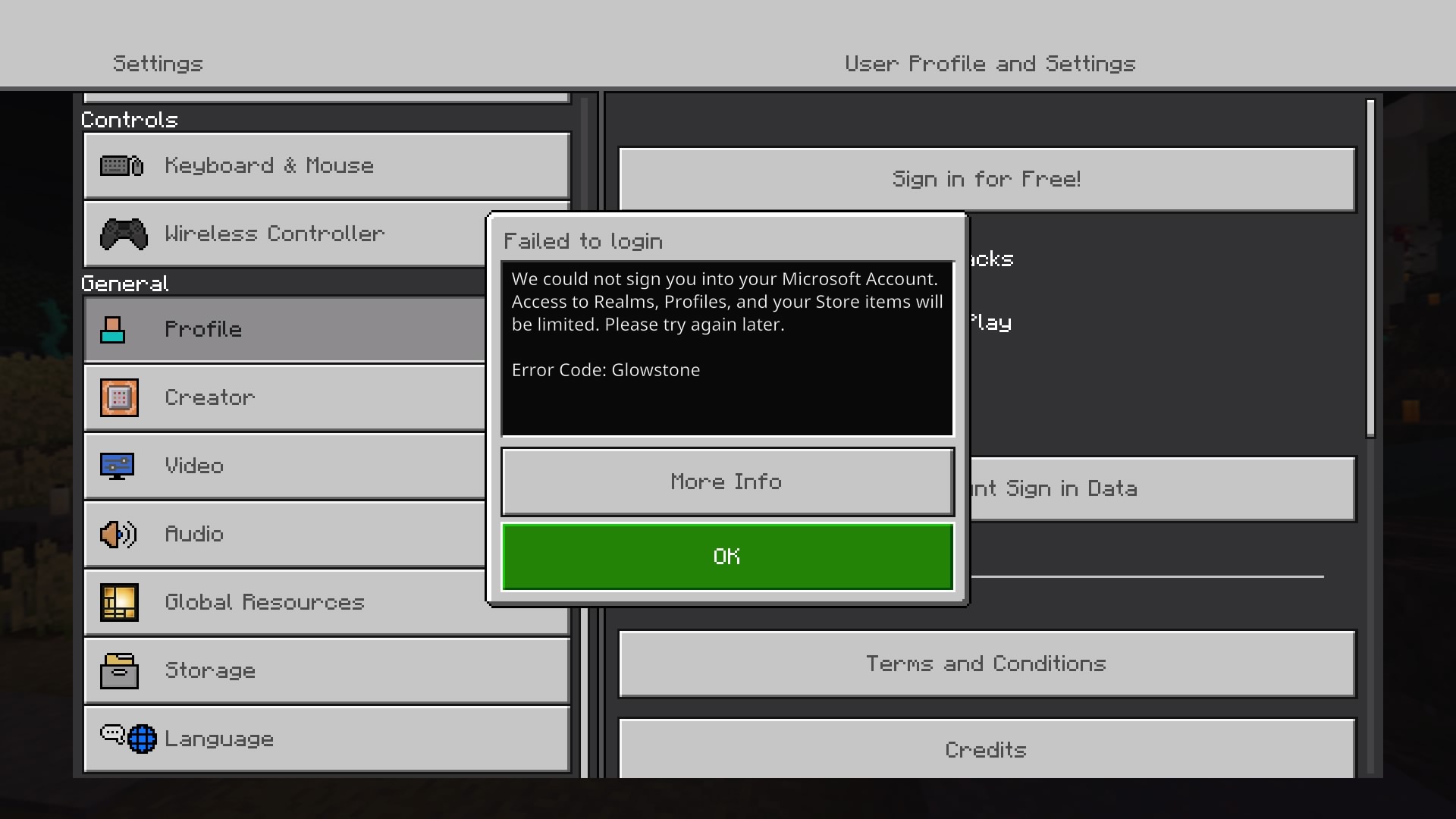Click the Language globe icon
Image resolution: width=1456 pixels, height=819 pixels.
(141, 739)
